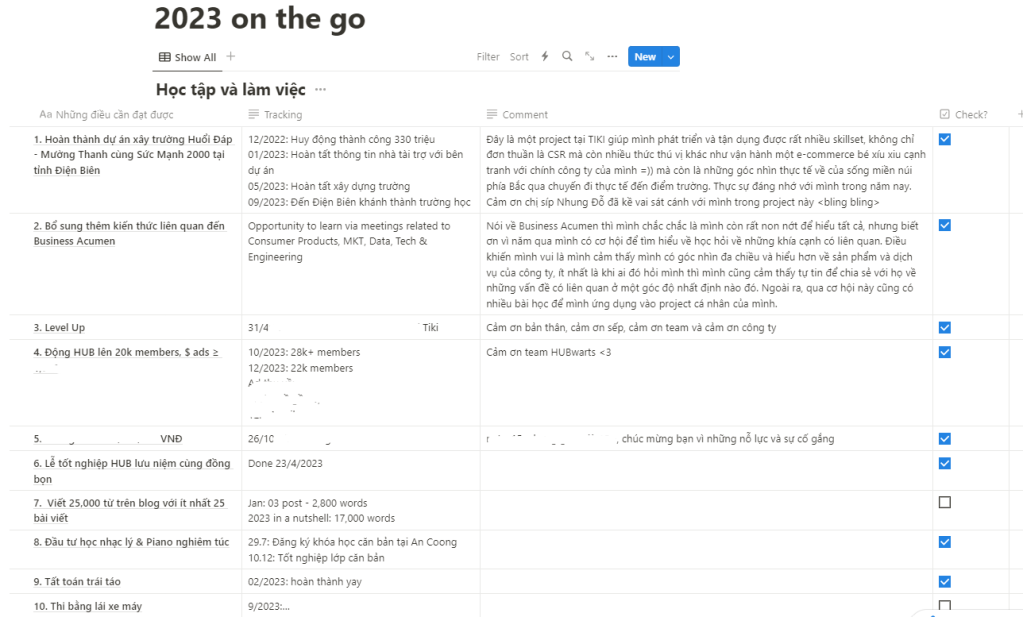Click the Check? column header

pyautogui.click(x=970, y=114)
